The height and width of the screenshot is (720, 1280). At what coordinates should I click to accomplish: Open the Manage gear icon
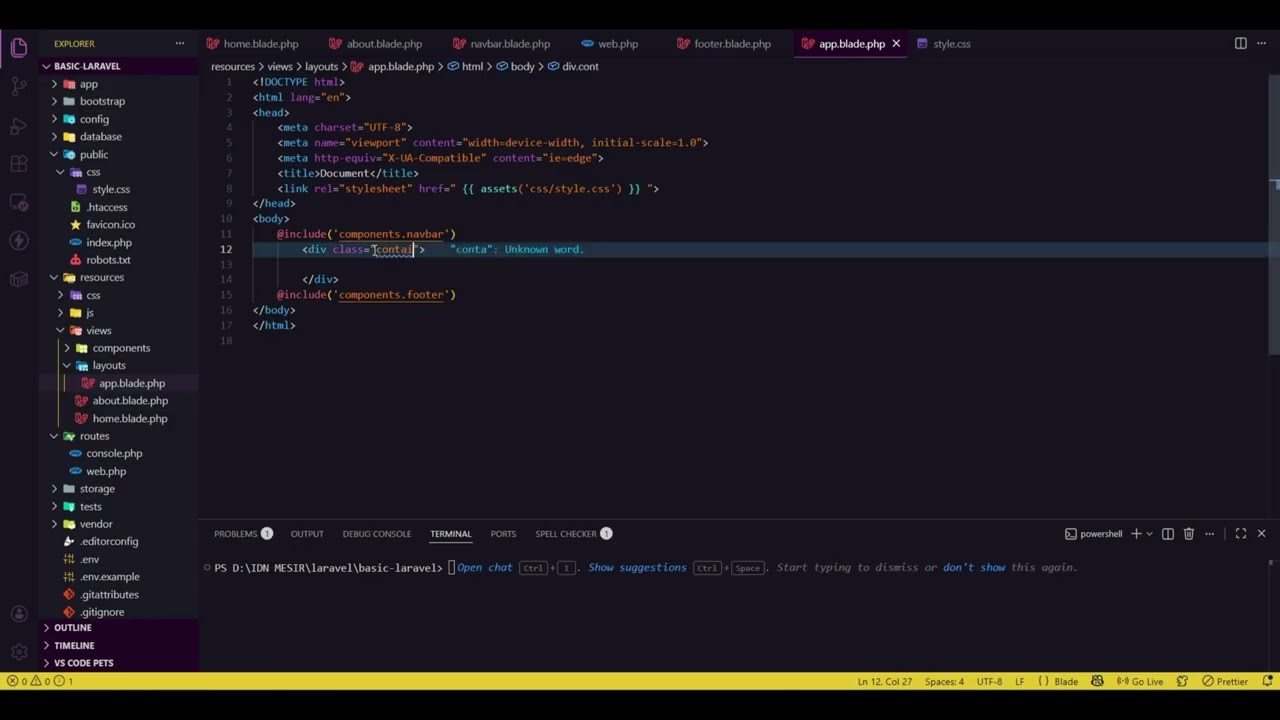click(18, 651)
